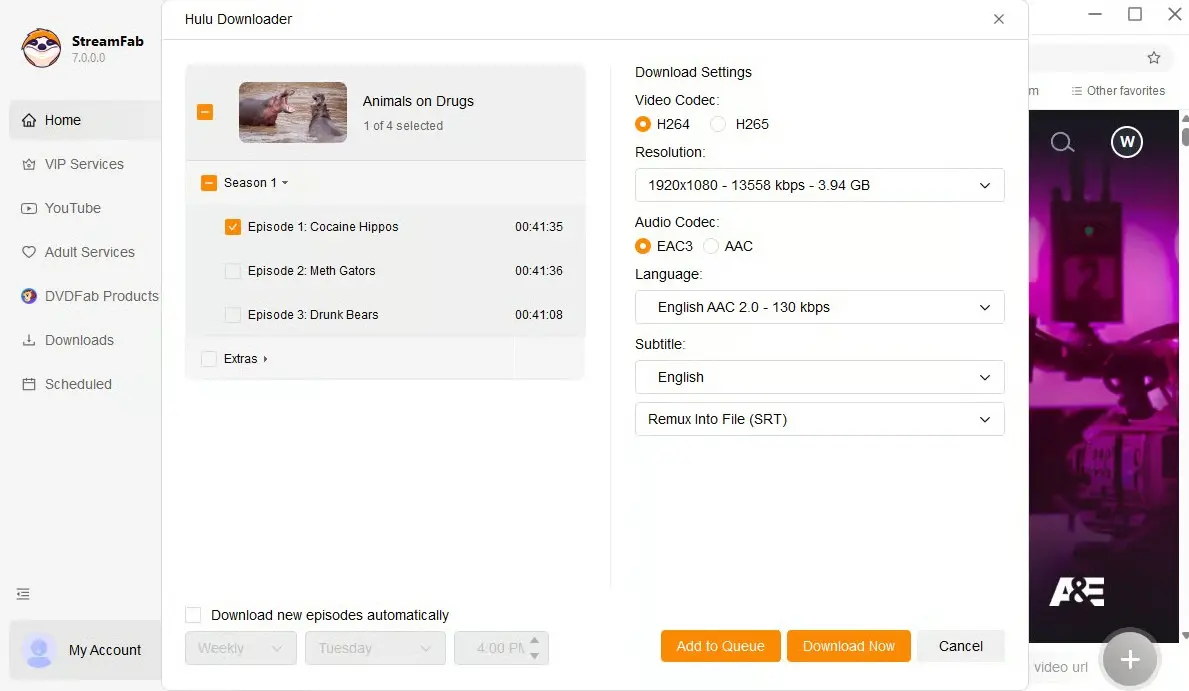Open VIP Services in sidebar
1189x691 pixels.
(x=85, y=165)
